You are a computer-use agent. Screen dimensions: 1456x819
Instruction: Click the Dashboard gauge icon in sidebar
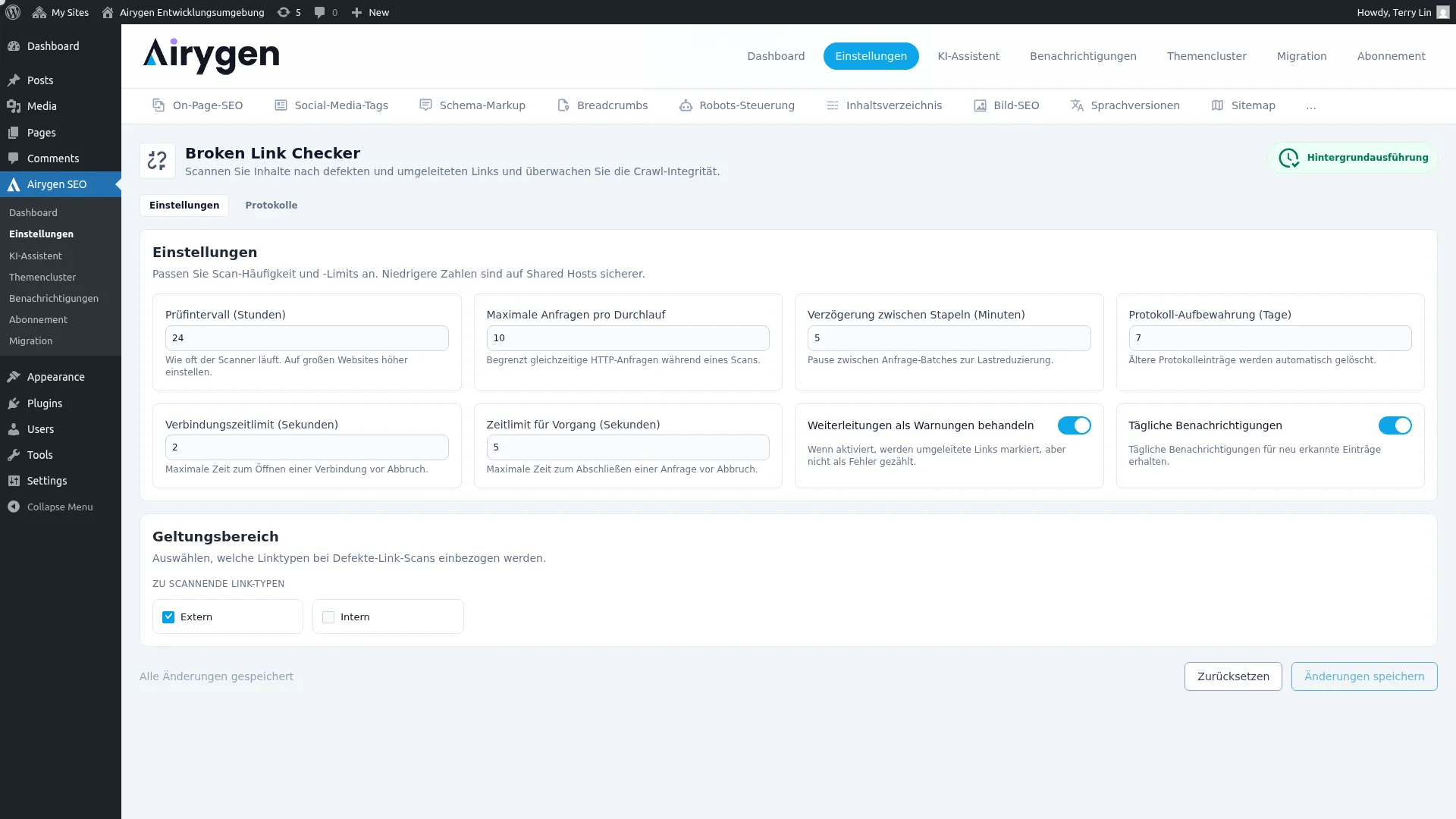coord(14,46)
